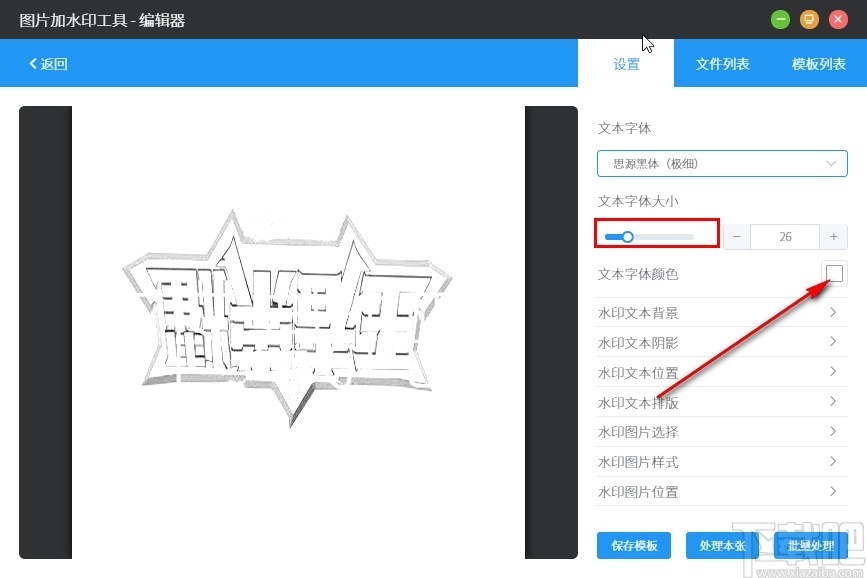Screen dimensions: 867x578
Task: Click the 处理本张 button
Action: [722, 546]
